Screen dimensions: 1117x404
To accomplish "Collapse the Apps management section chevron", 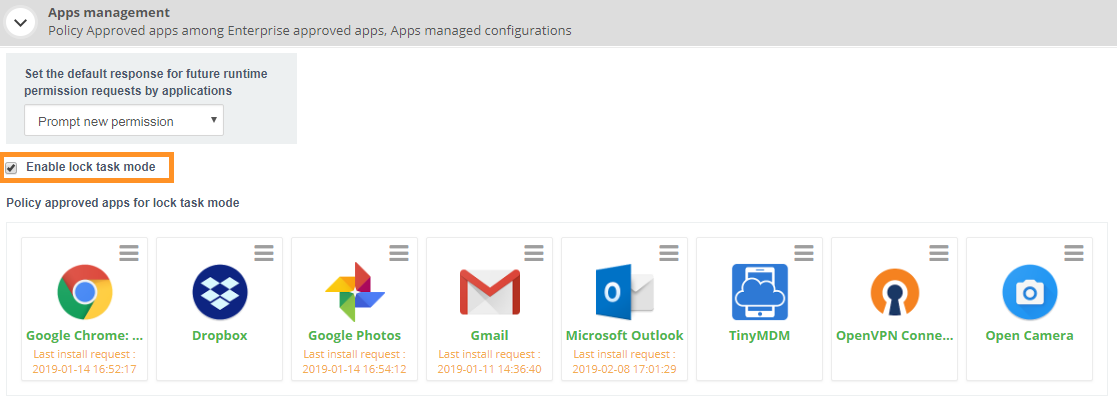I will coord(21,22).
